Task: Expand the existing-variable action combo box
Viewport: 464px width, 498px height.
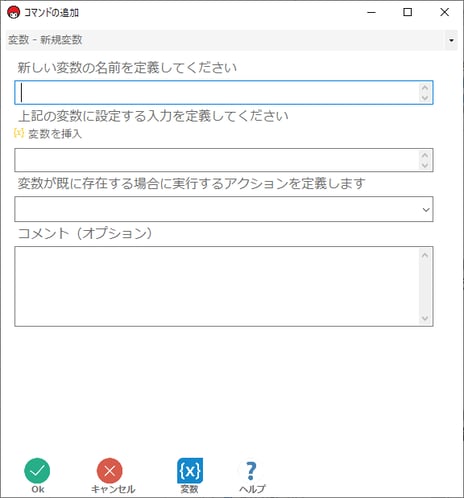Action: (224, 209)
